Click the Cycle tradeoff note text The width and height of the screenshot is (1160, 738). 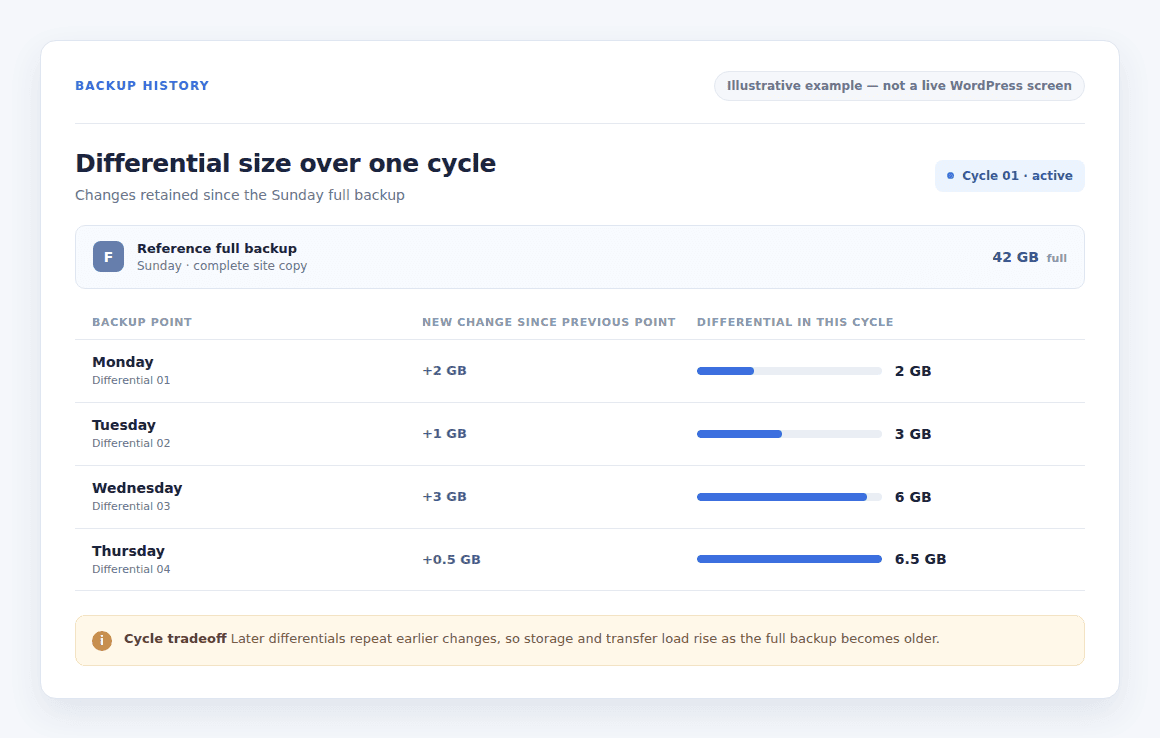point(531,639)
